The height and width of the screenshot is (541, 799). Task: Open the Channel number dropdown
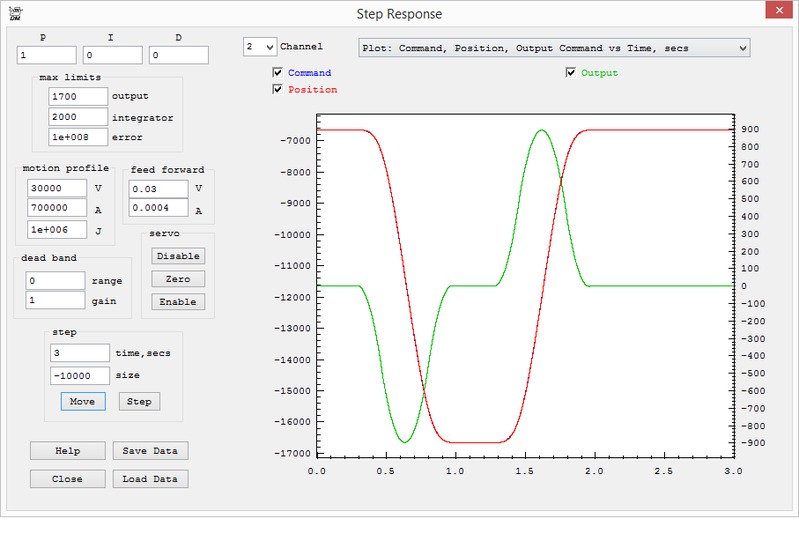tap(259, 47)
